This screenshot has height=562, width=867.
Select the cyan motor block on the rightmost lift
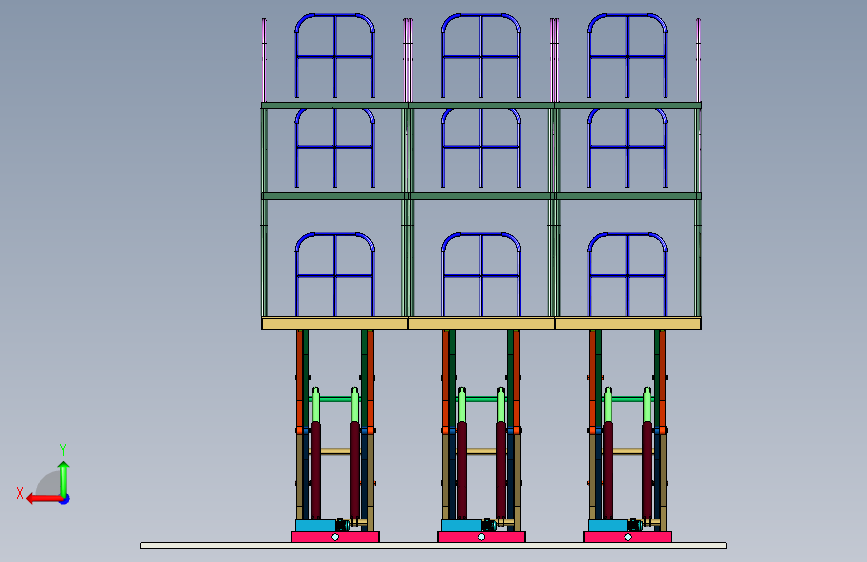[x=608, y=525]
